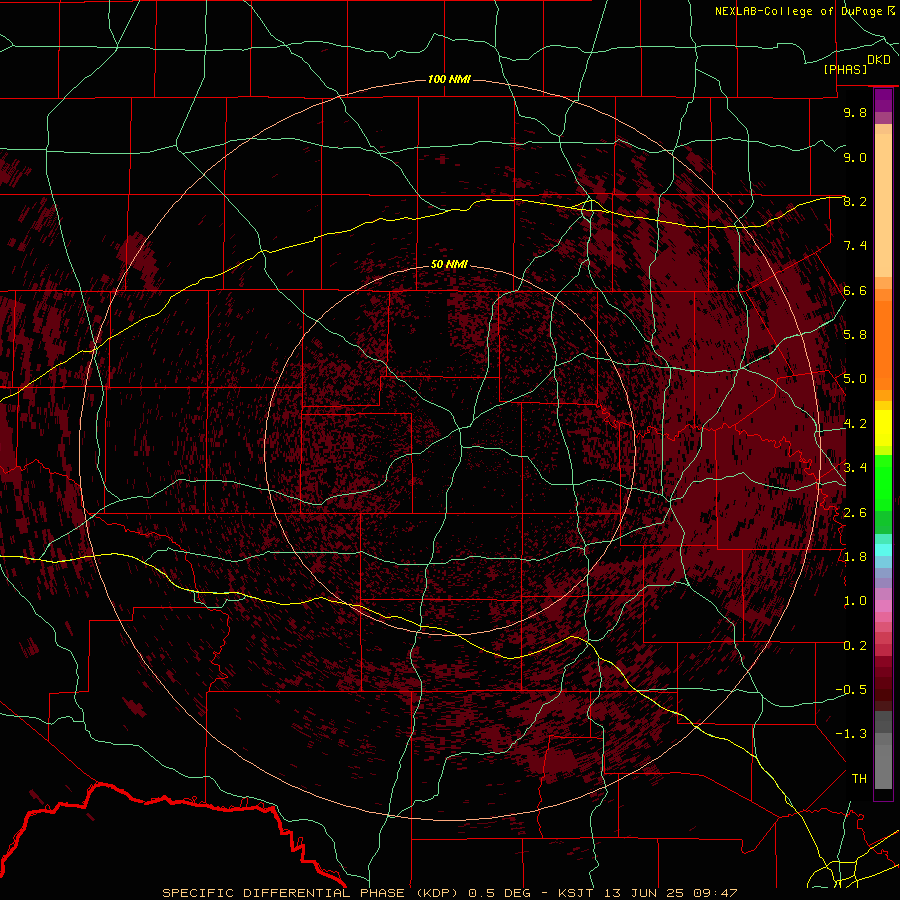Click the 13 JUN 25 date text
900x900 pixels.
click(x=644, y=893)
